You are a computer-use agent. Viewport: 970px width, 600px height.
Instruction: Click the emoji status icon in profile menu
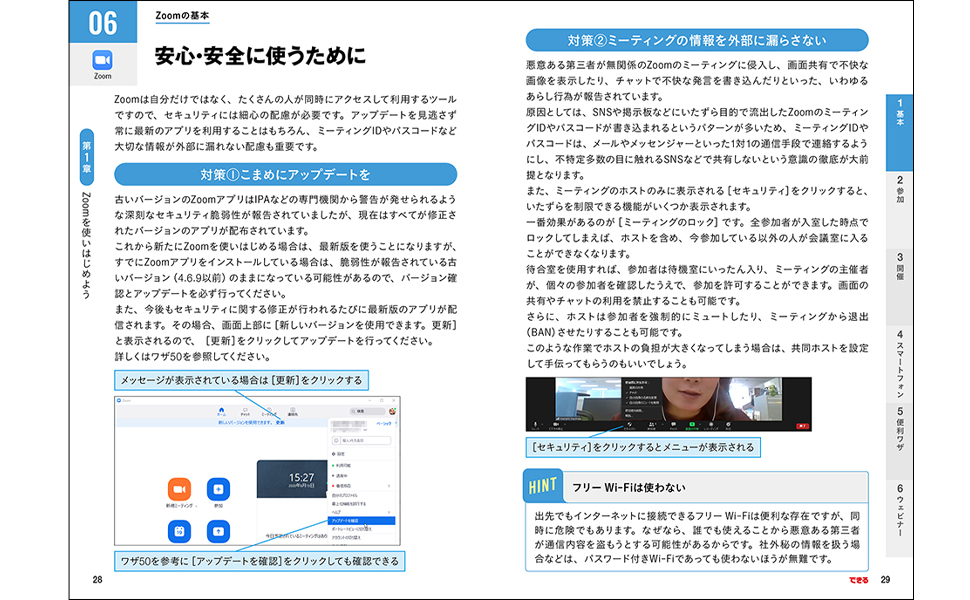[x=336, y=440]
